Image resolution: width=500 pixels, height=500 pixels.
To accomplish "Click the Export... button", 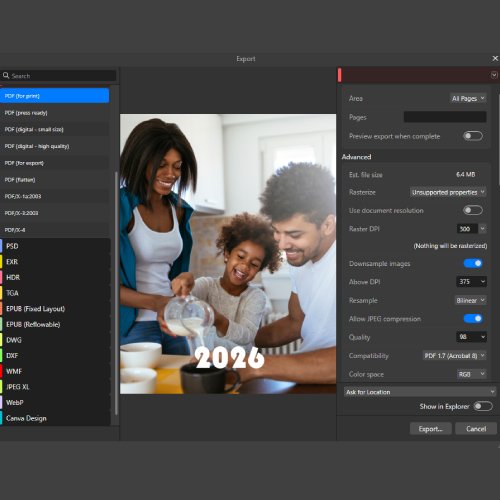I will pos(431,429).
